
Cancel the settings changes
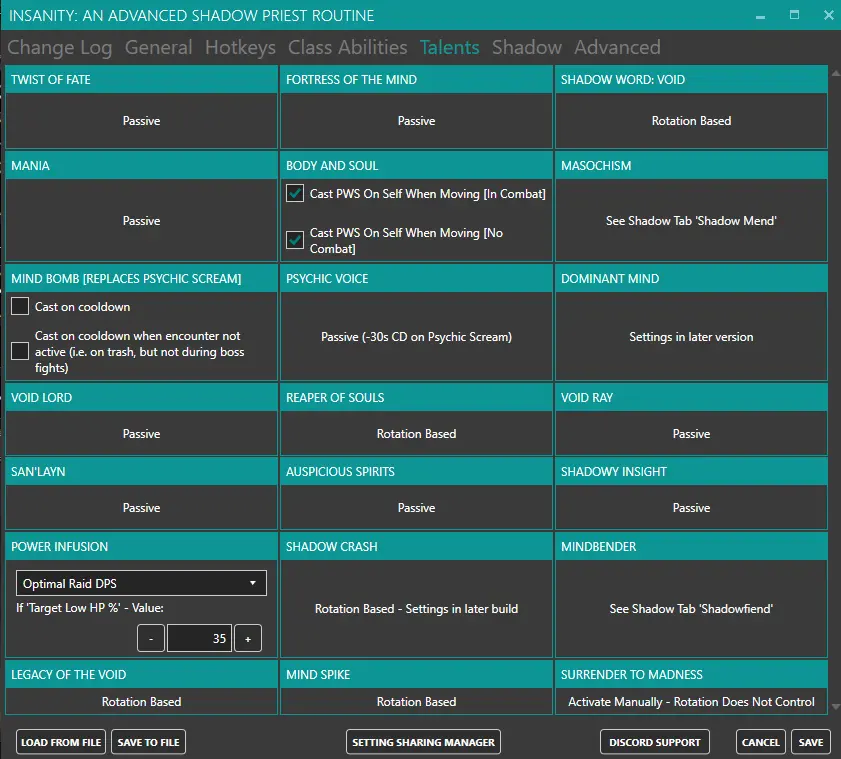(x=761, y=742)
